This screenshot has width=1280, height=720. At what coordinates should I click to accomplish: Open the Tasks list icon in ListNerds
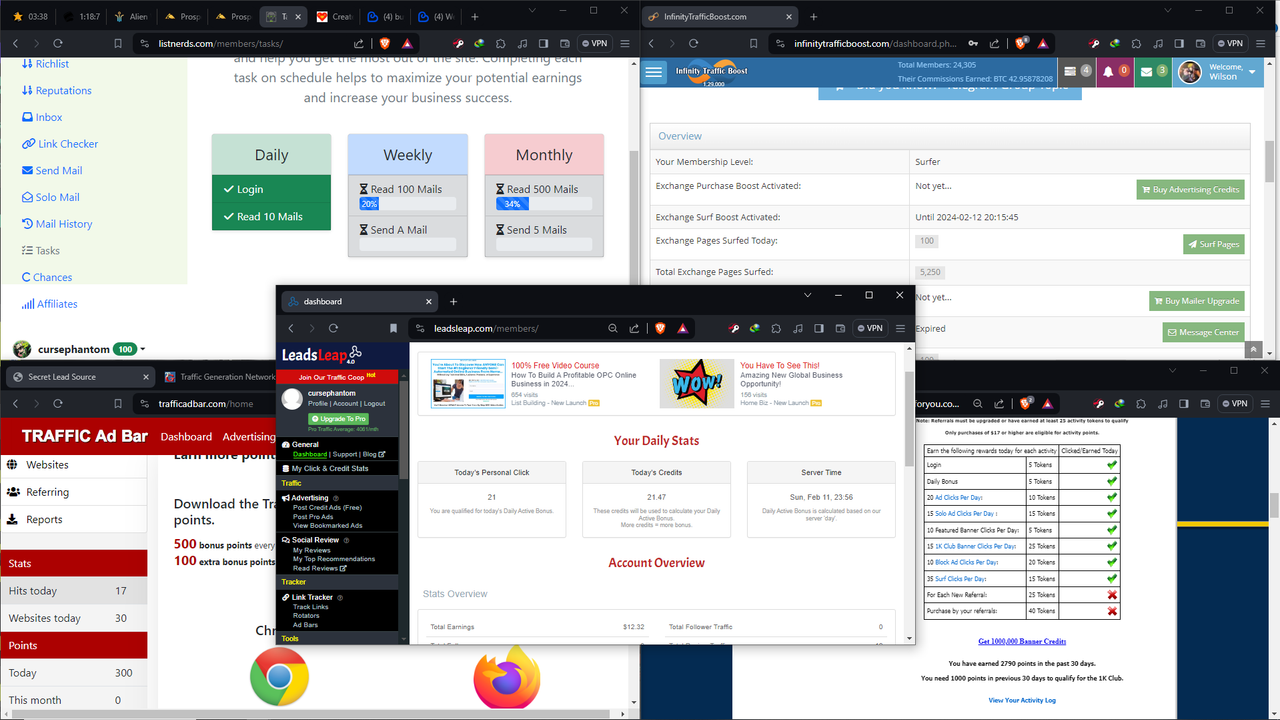[28, 251]
